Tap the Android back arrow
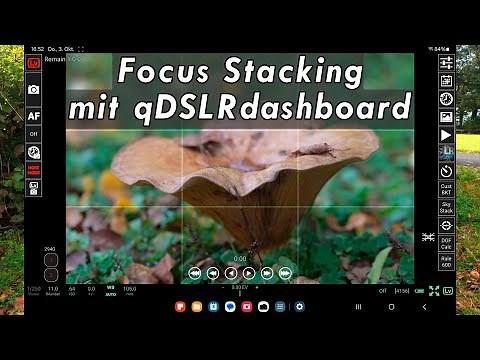The image size is (480, 360). click(x=424, y=307)
